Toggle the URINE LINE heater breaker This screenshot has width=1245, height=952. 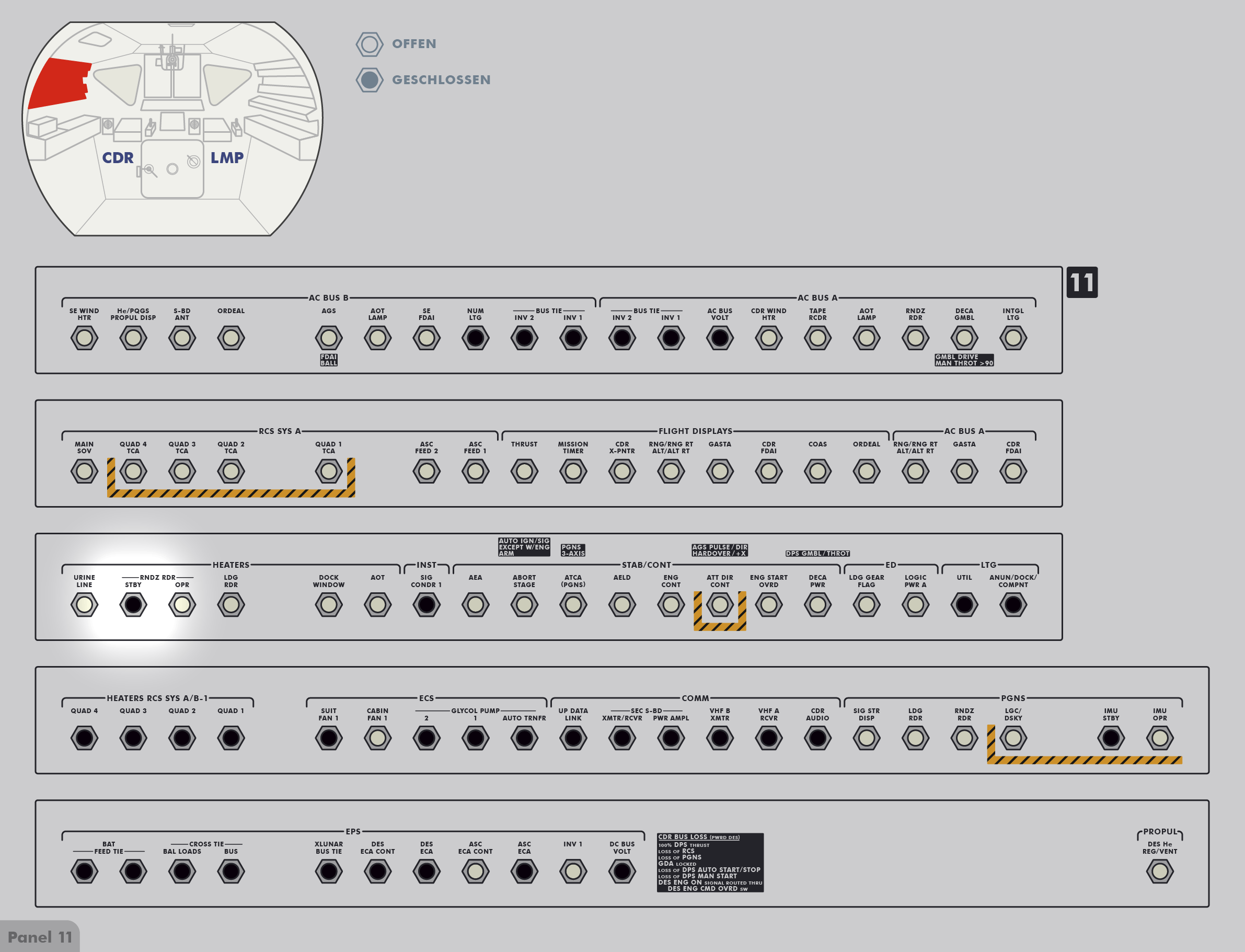pos(84,605)
